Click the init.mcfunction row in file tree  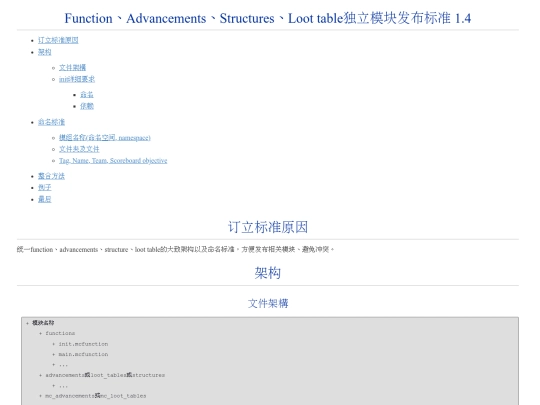[x=83, y=344]
